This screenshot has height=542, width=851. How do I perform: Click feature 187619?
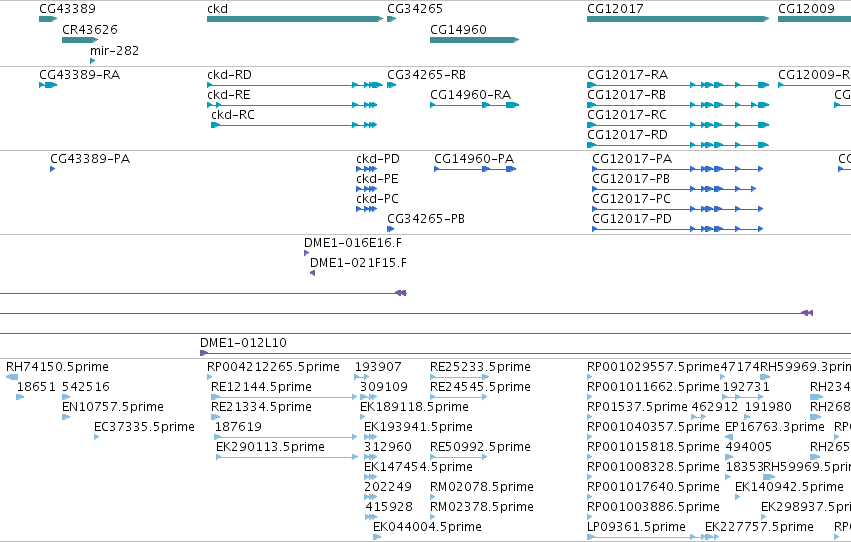click(286, 437)
